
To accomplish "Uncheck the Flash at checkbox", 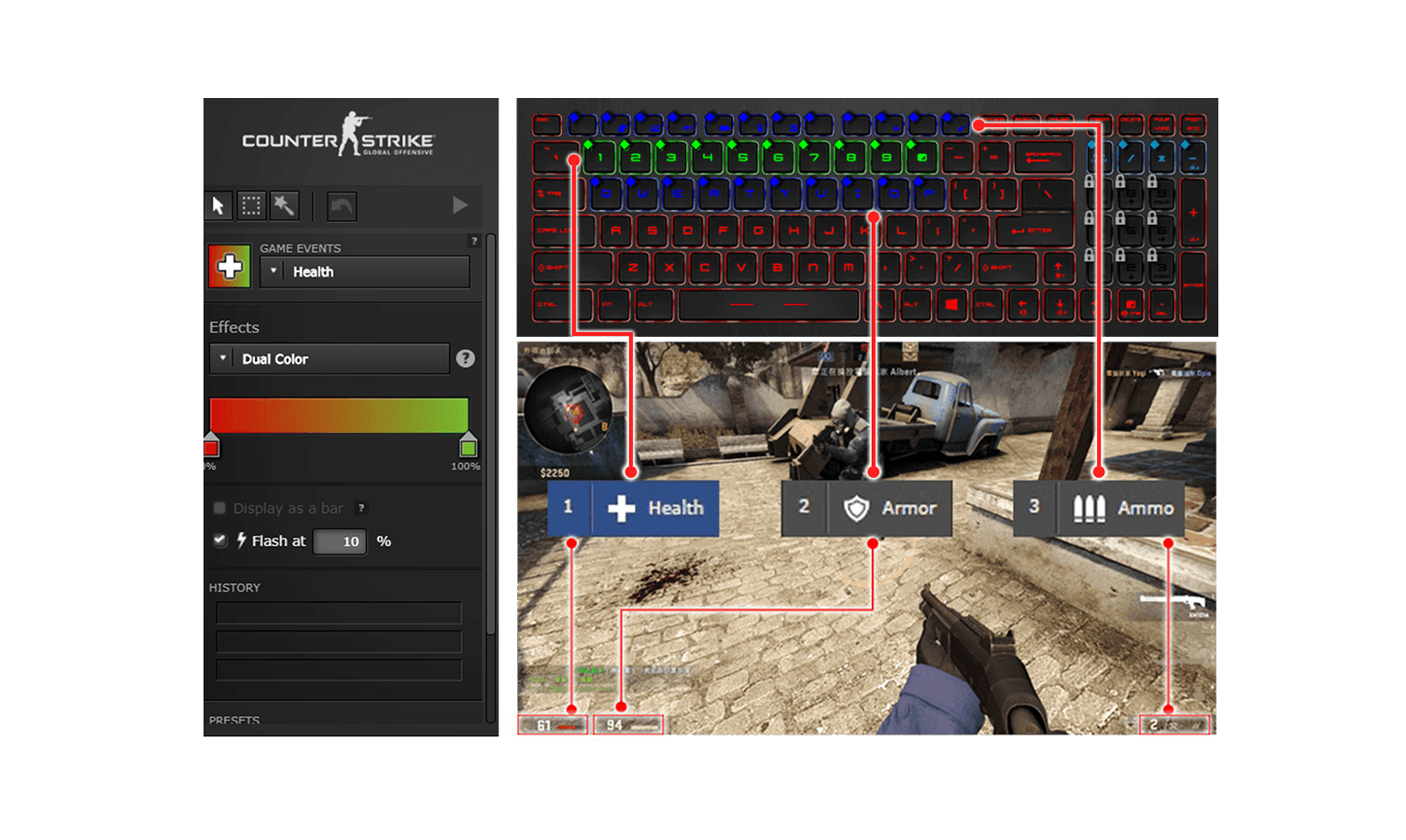I will pyautogui.click(x=219, y=540).
